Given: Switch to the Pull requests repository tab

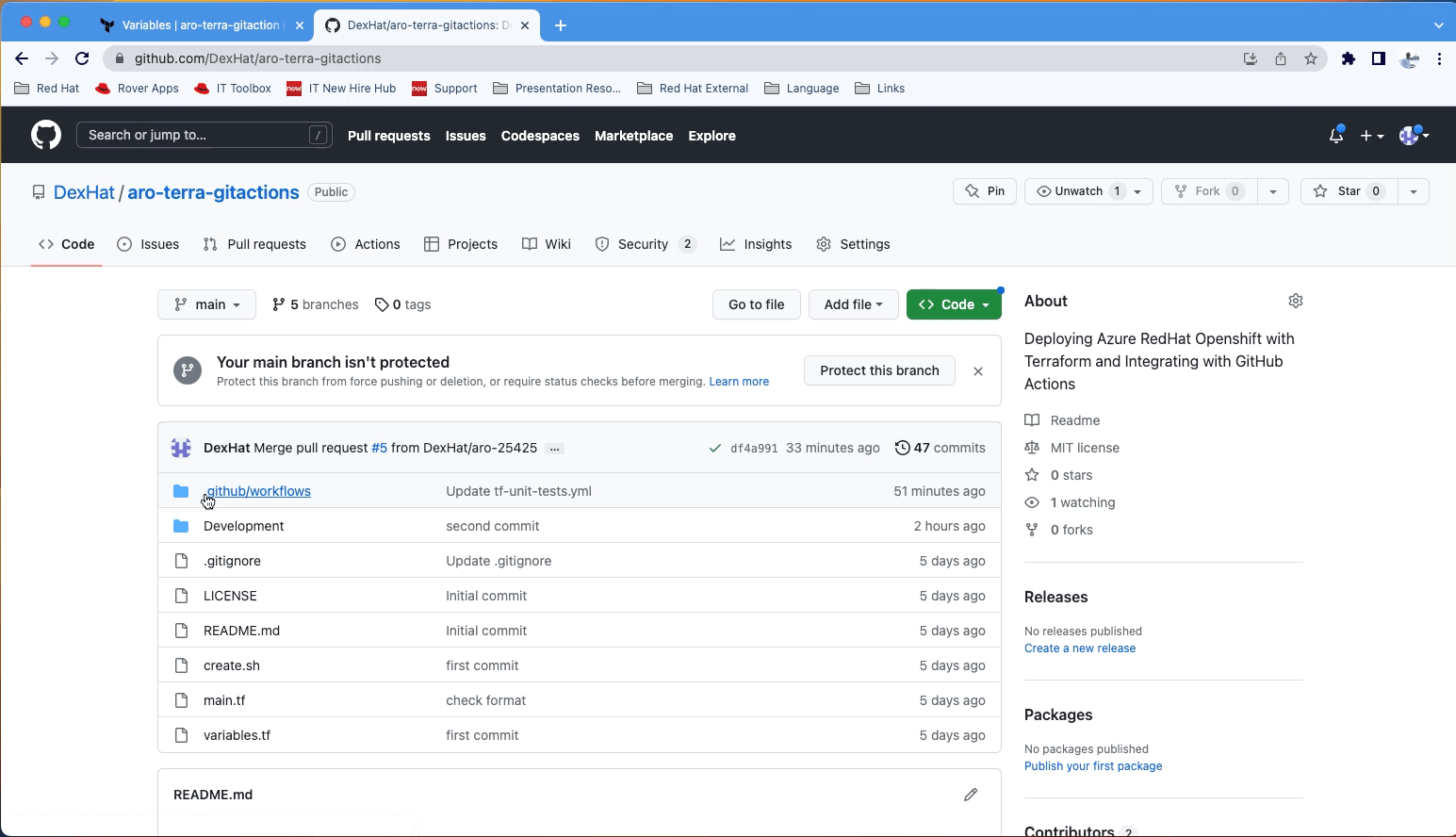Looking at the screenshot, I should (254, 244).
